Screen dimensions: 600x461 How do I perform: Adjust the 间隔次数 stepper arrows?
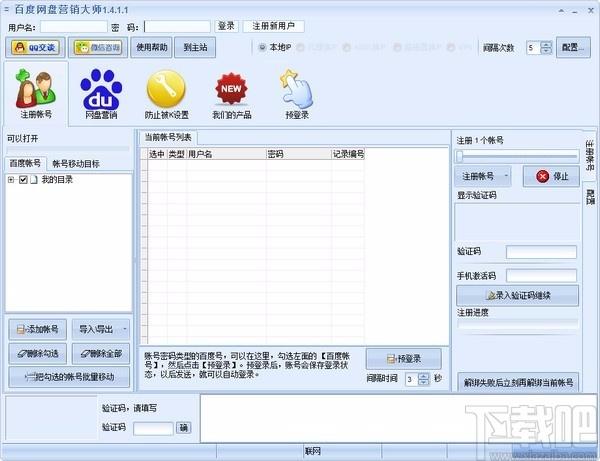click(x=546, y=47)
